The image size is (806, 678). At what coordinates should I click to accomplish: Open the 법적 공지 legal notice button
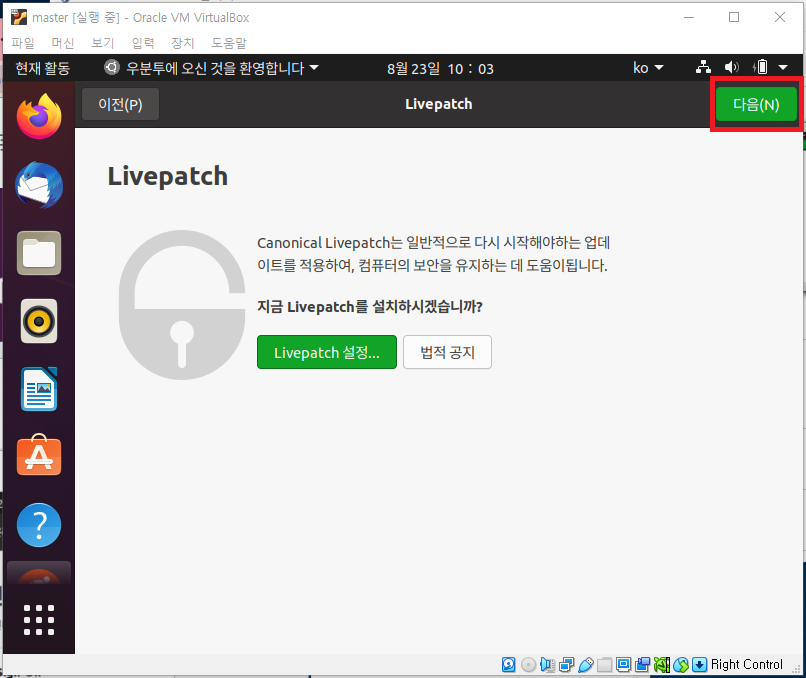[447, 352]
